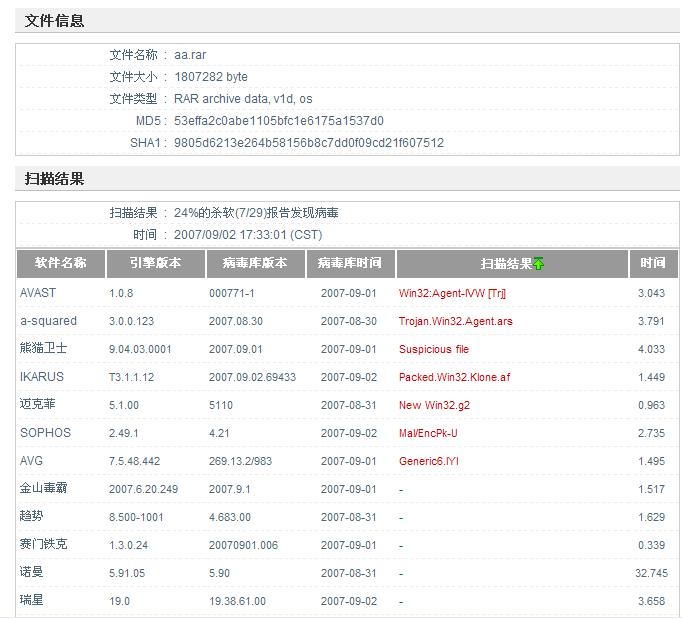Click AVAST scan time 3.043
The height and width of the screenshot is (619, 682).
tap(652, 294)
